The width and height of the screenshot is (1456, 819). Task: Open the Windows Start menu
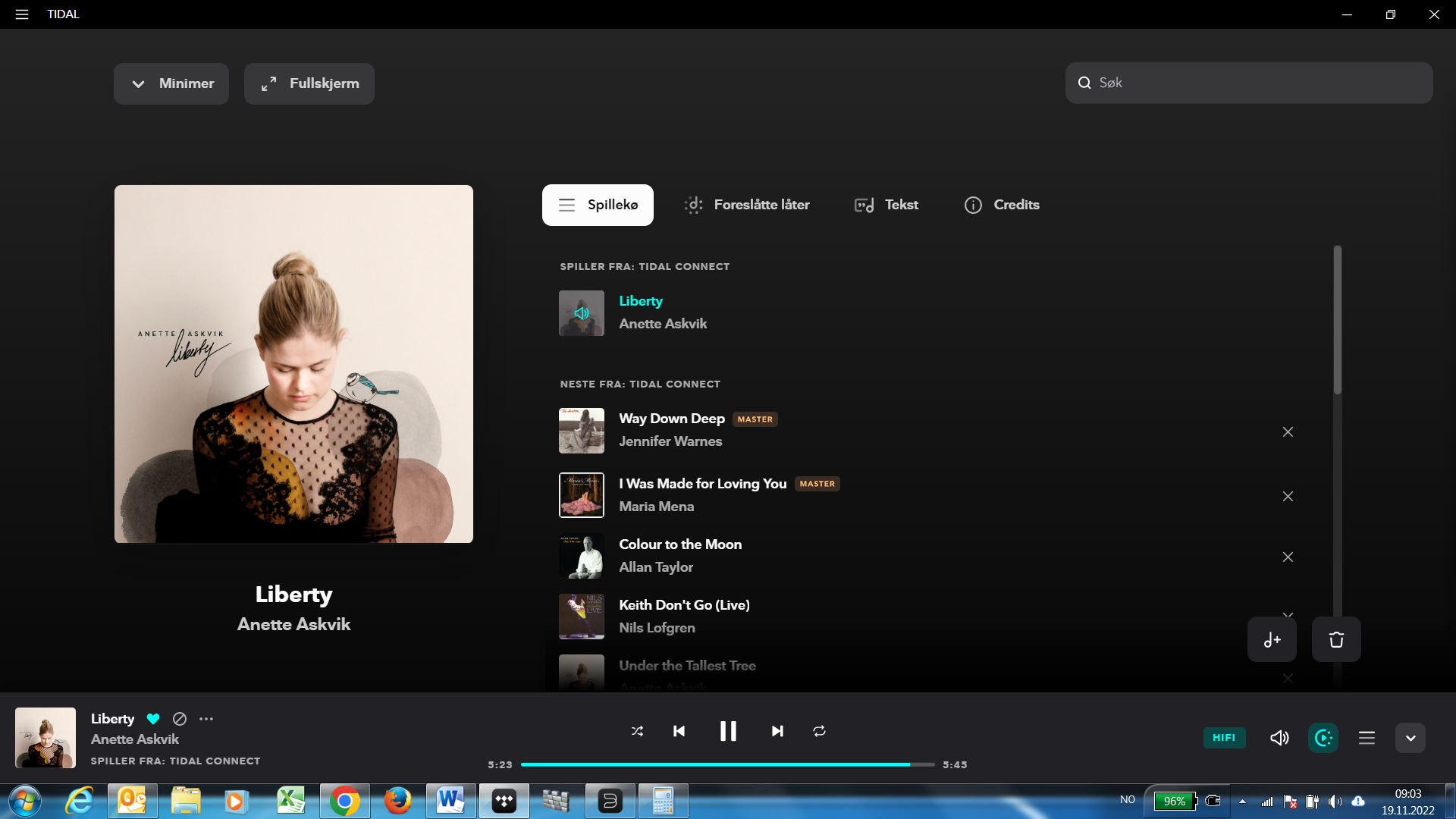pos(25,801)
